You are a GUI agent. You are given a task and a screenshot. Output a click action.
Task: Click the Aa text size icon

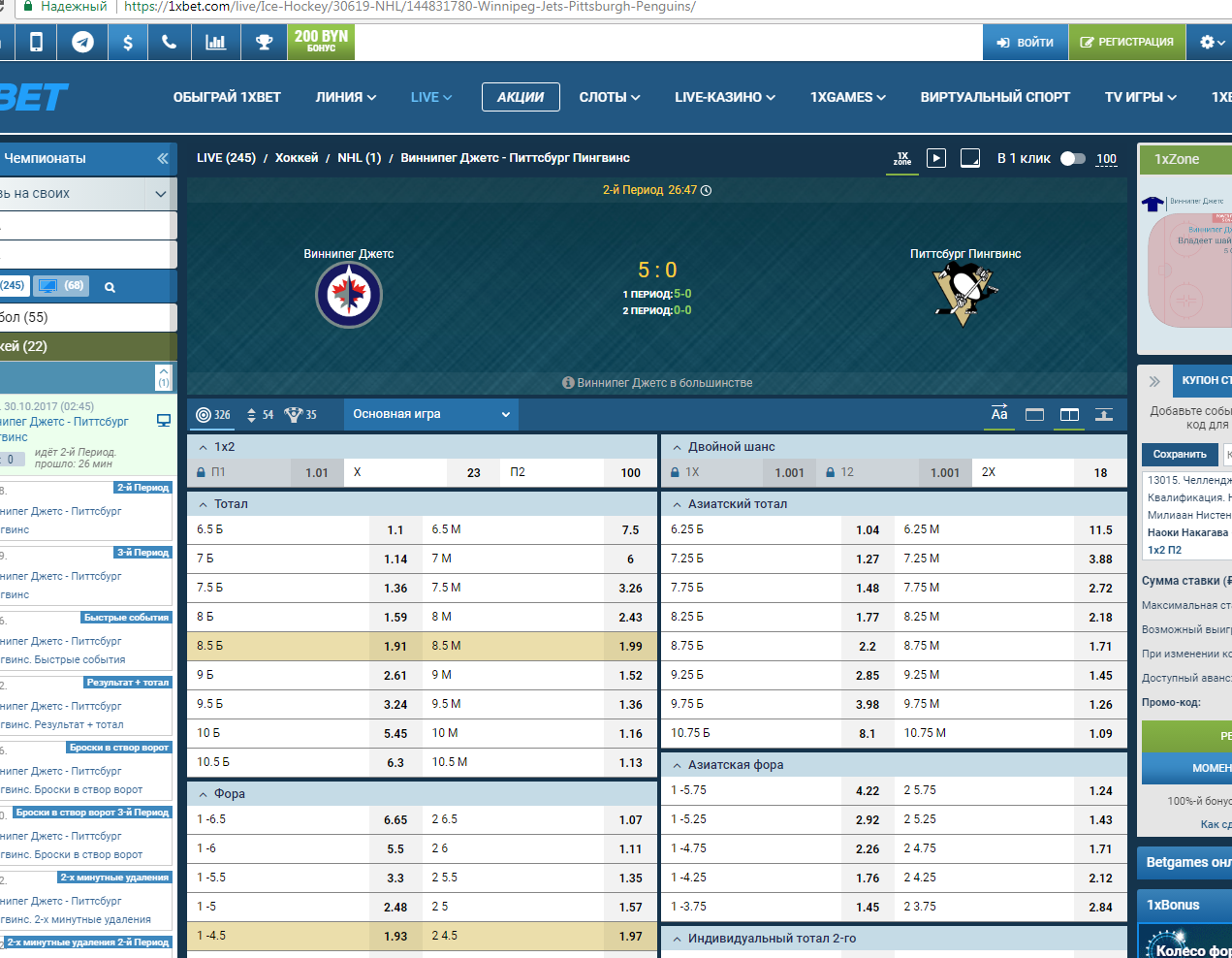999,414
